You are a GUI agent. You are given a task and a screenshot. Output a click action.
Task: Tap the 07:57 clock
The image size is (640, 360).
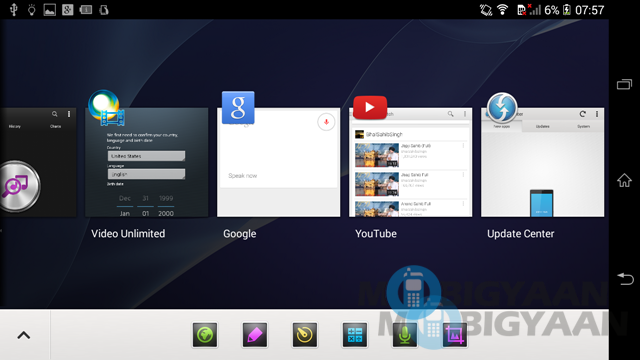(589, 10)
